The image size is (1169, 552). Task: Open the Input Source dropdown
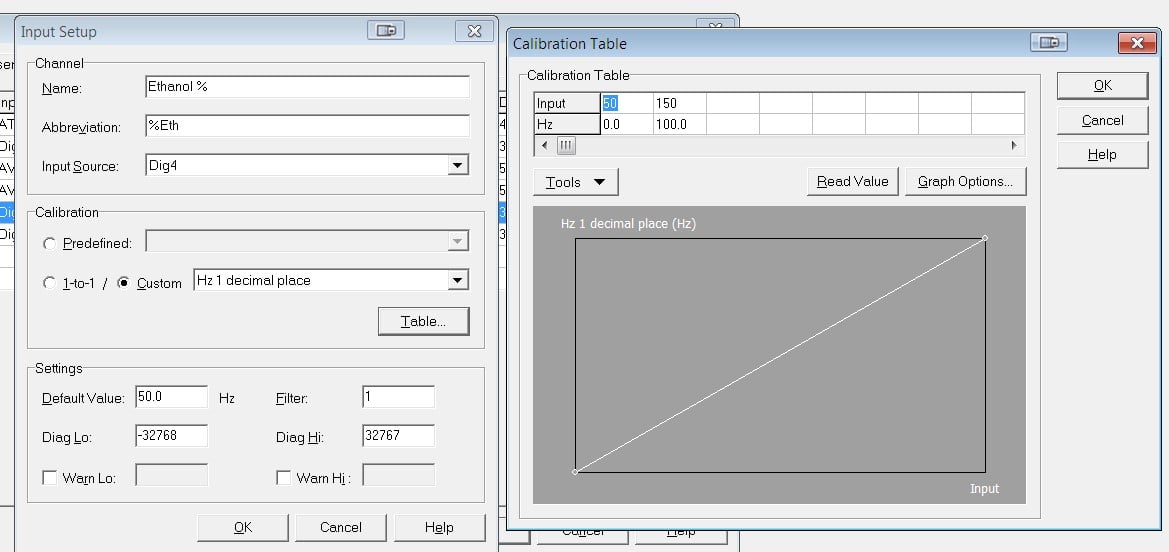coord(458,166)
